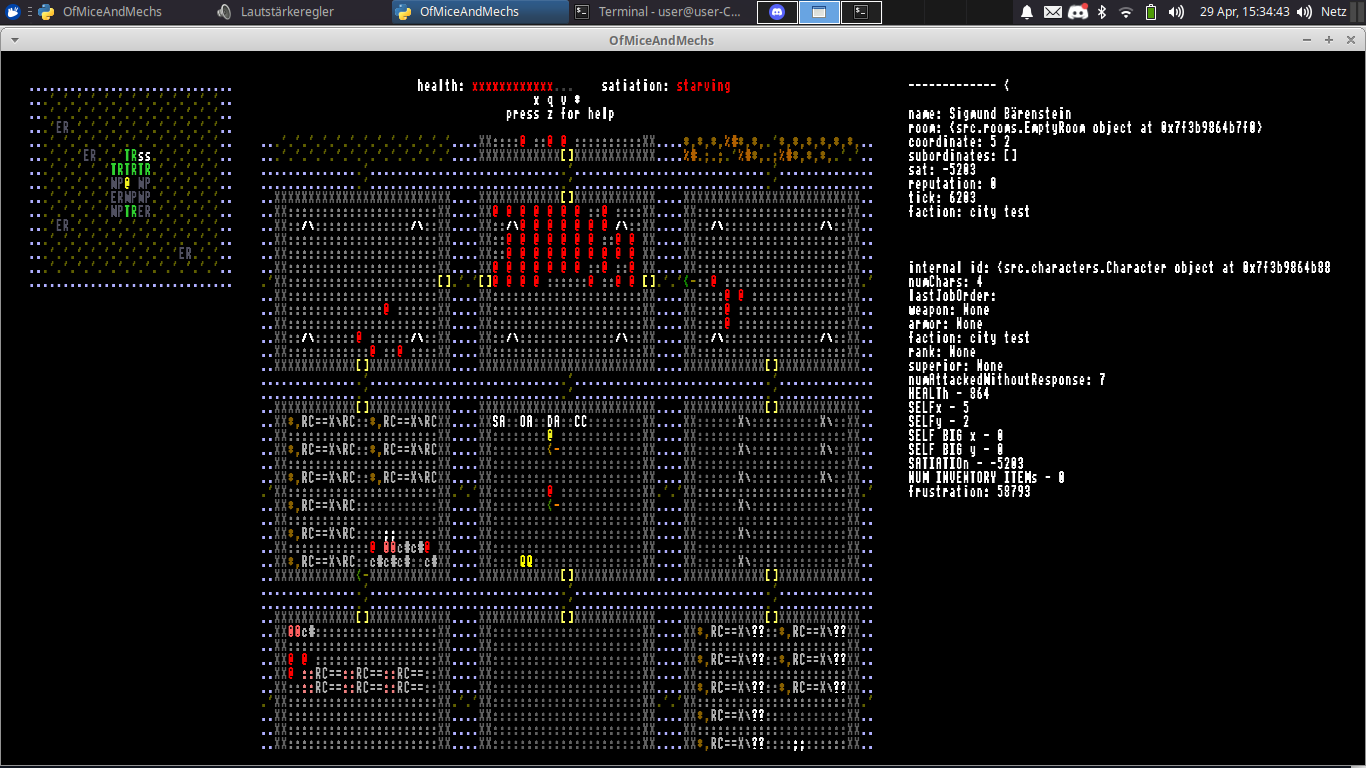Click the Wi-Fi network icon
Viewport: 1366px width, 768px height.
tap(1126, 12)
